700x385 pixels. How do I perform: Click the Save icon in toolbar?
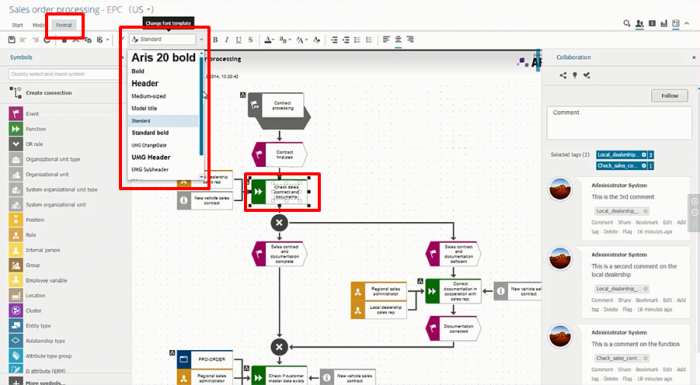click(x=12, y=40)
